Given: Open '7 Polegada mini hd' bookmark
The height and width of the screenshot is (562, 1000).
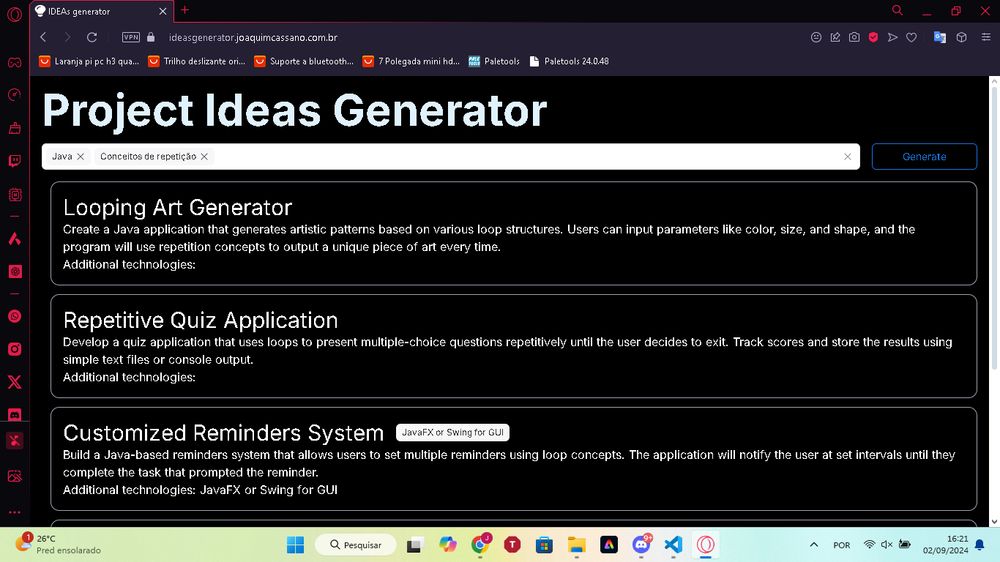Looking at the screenshot, I should pyautogui.click(x=411, y=61).
